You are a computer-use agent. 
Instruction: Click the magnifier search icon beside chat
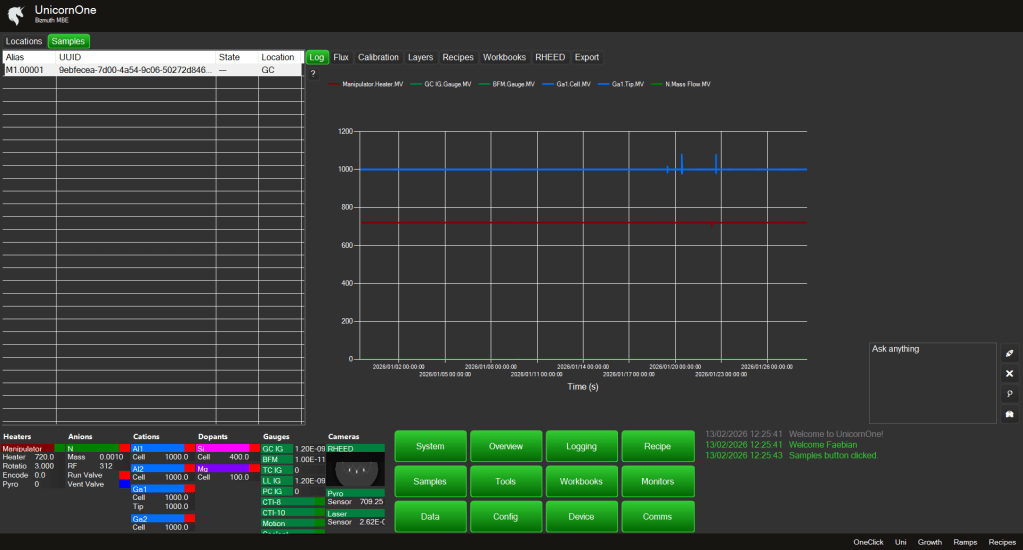(x=1009, y=394)
